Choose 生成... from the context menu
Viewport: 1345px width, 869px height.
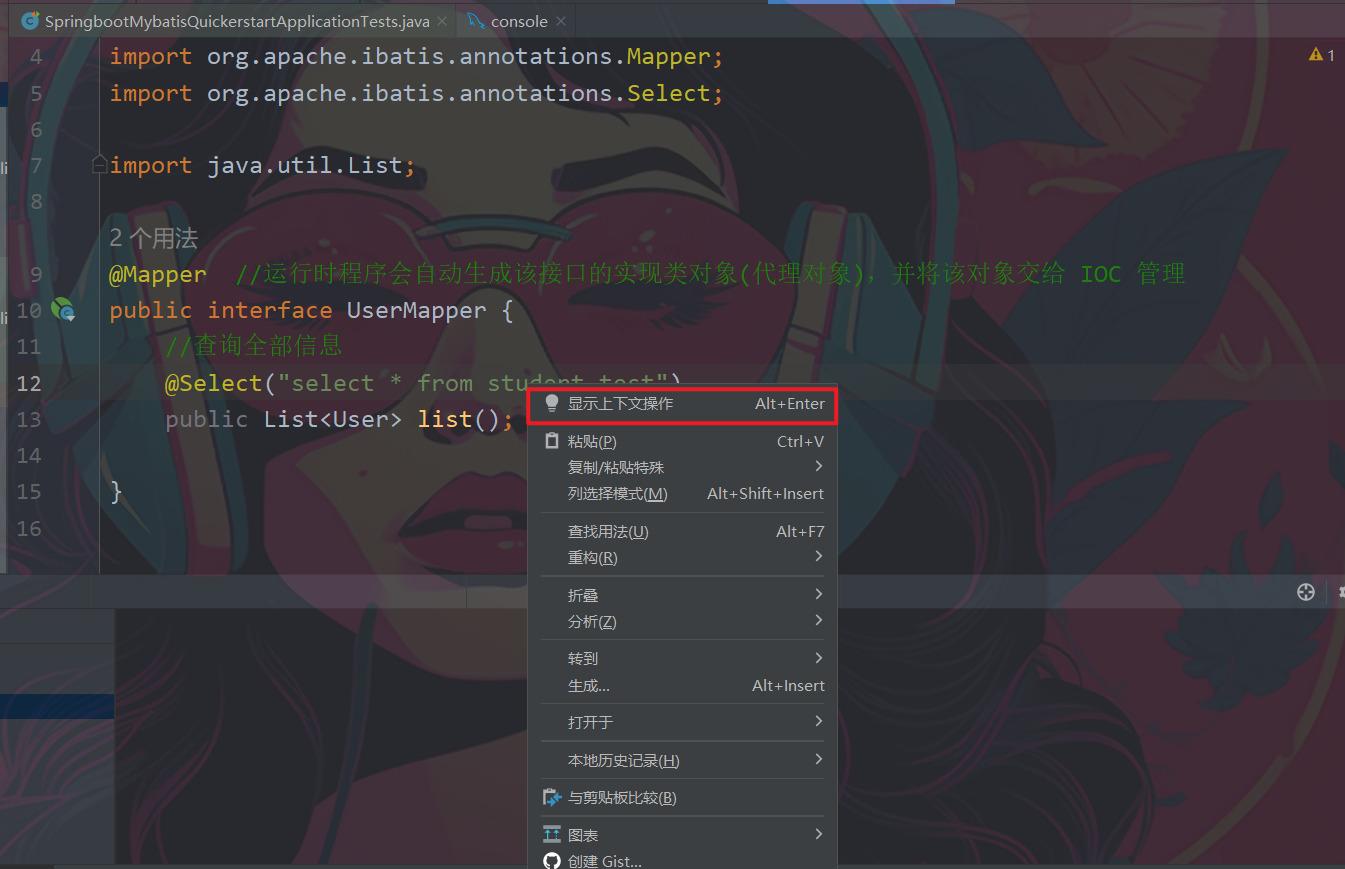point(682,685)
